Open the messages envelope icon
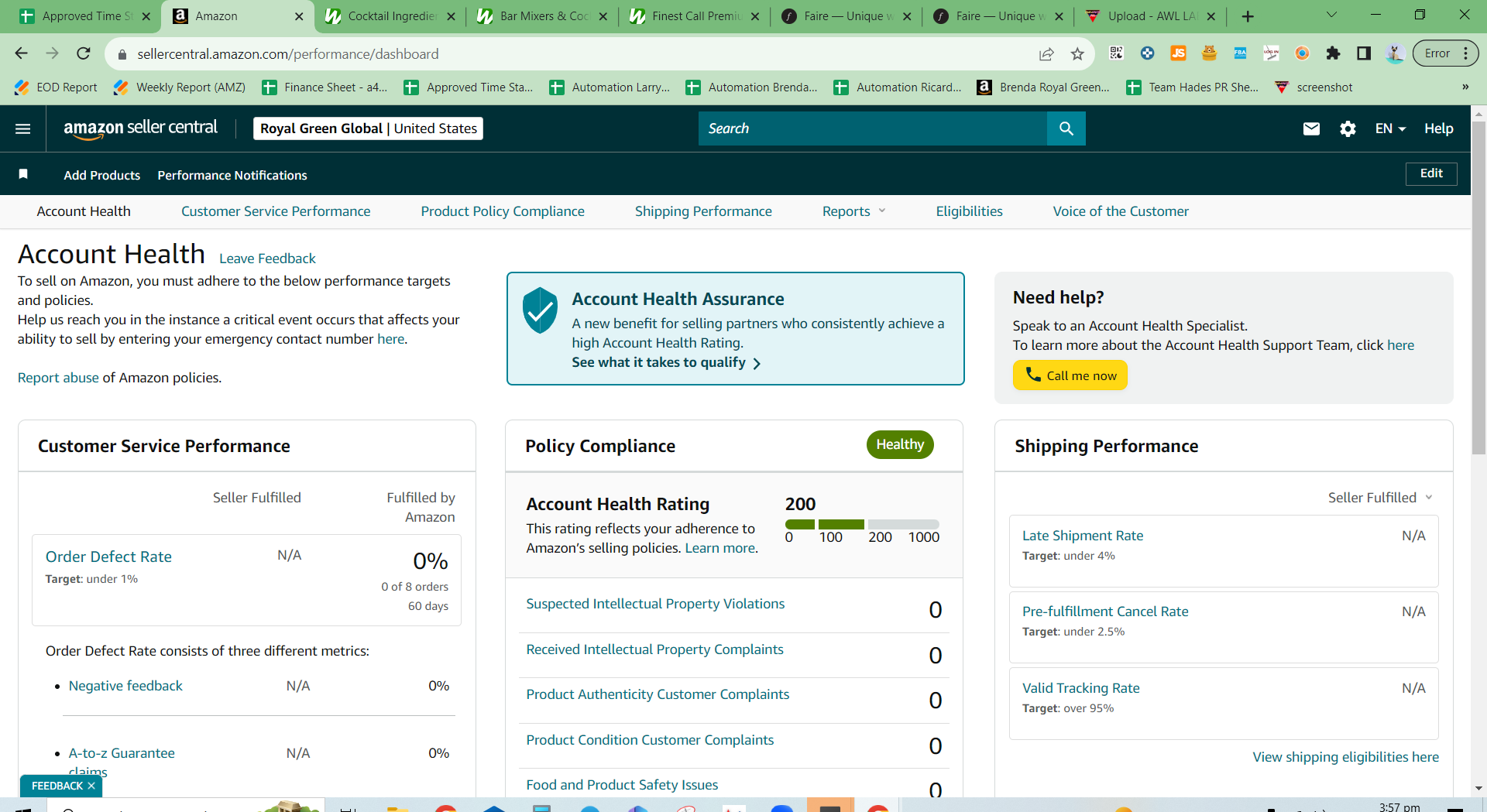The height and width of the screenshot is (812, 1487). click(1311, 128)
